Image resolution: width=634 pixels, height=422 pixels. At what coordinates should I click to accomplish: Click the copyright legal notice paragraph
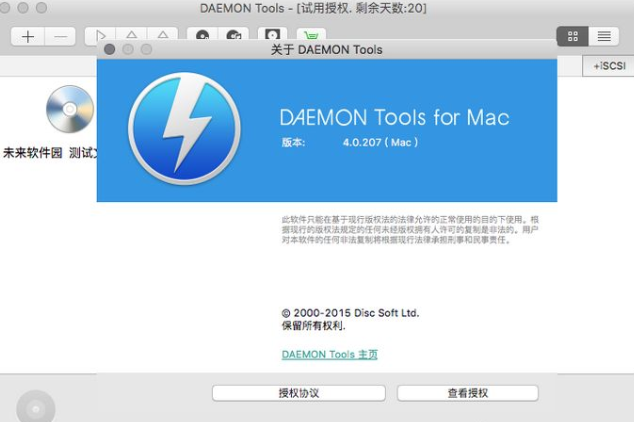pyautogui.click(x=410, y=230)
